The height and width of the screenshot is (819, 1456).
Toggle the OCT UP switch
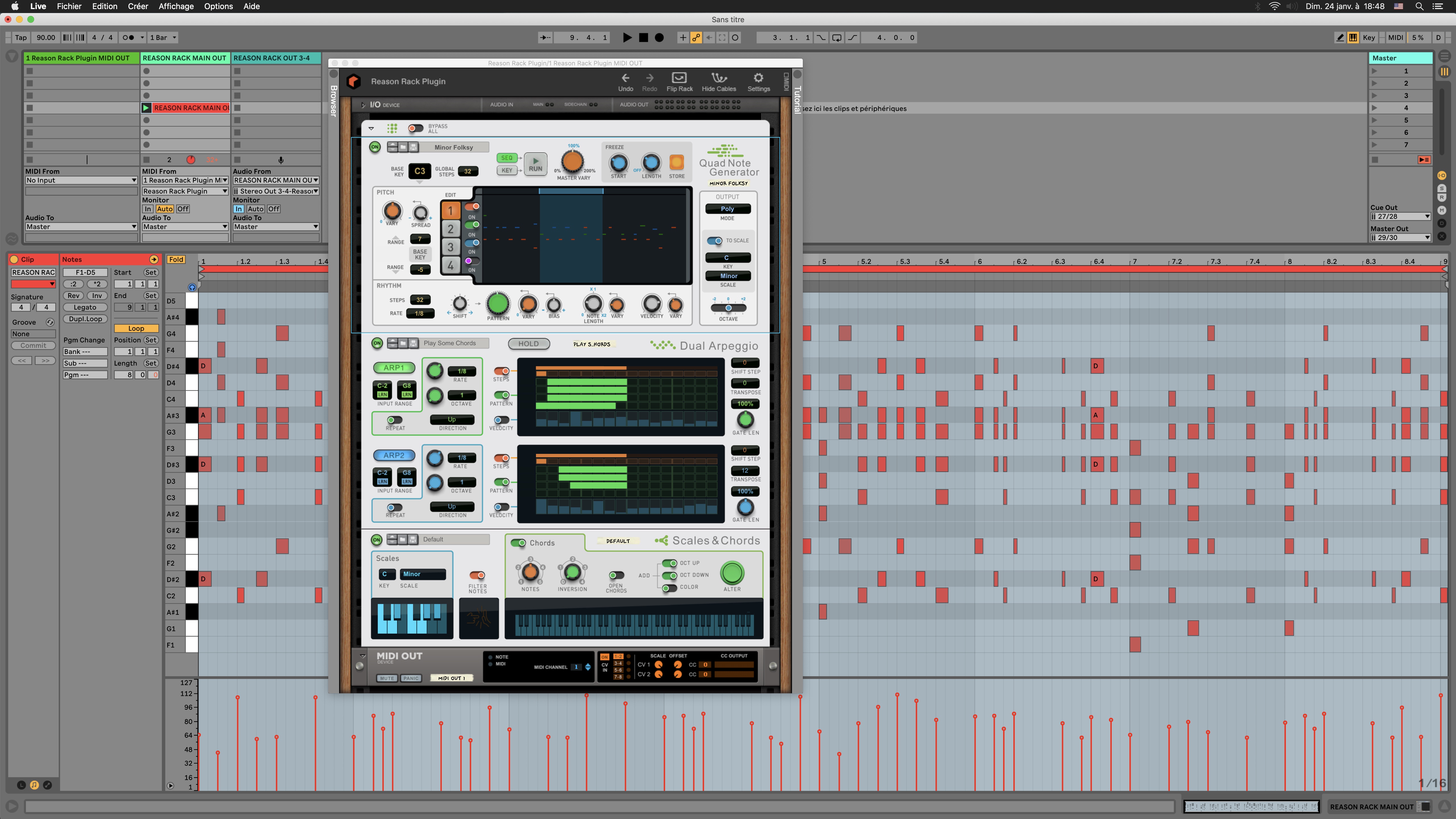pyautogui.click(x=669, y=563)
